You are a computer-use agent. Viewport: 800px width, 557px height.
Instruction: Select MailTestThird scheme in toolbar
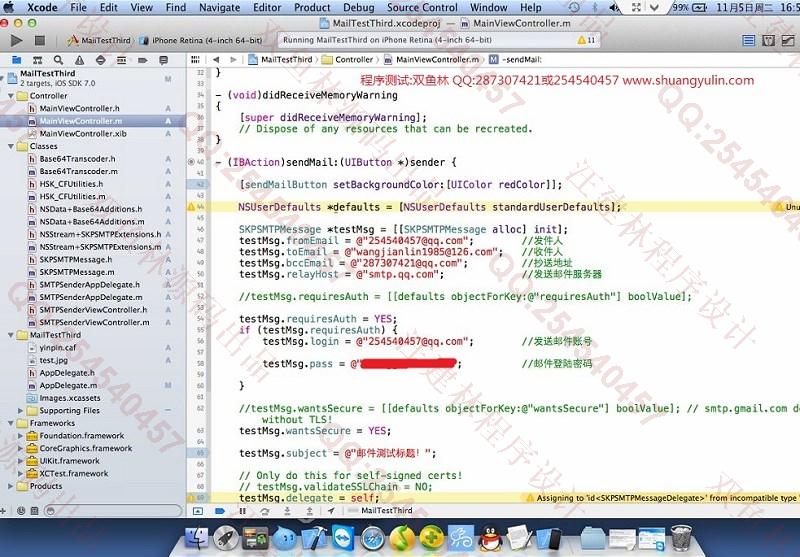point(99,40)
